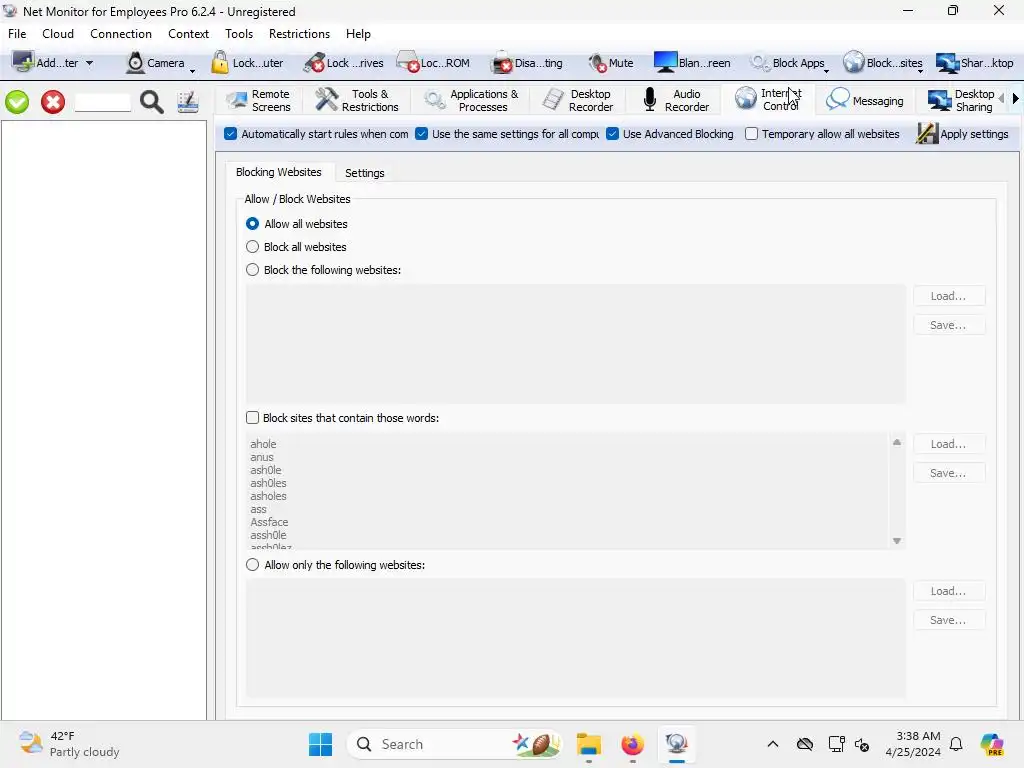The height and width of the screenshot is (768, 1024).
Task: Click Load for the allowed websites list
Action: (948, 591)
